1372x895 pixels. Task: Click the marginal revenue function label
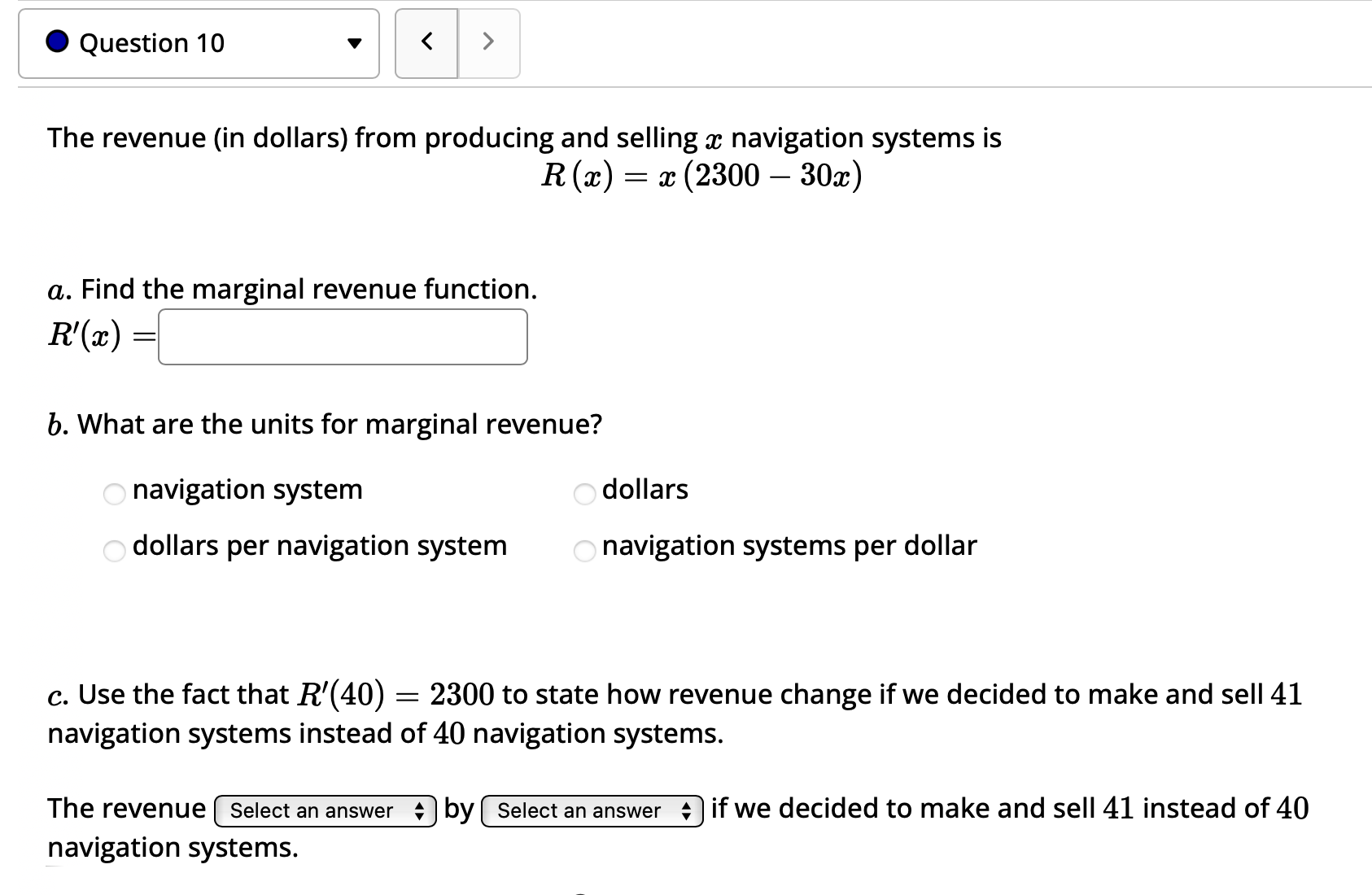click(291, 289)
